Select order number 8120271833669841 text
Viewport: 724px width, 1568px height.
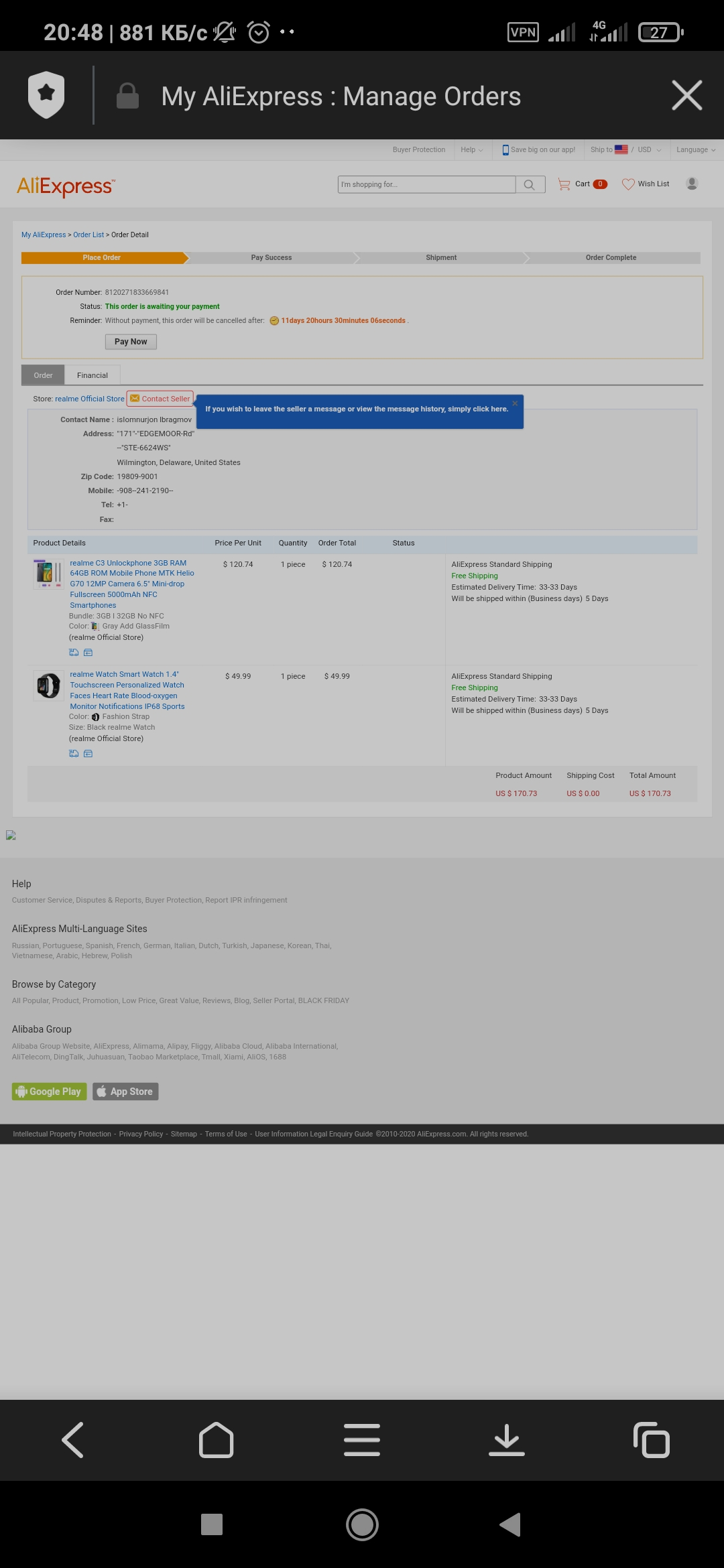(x=137, y=292)
